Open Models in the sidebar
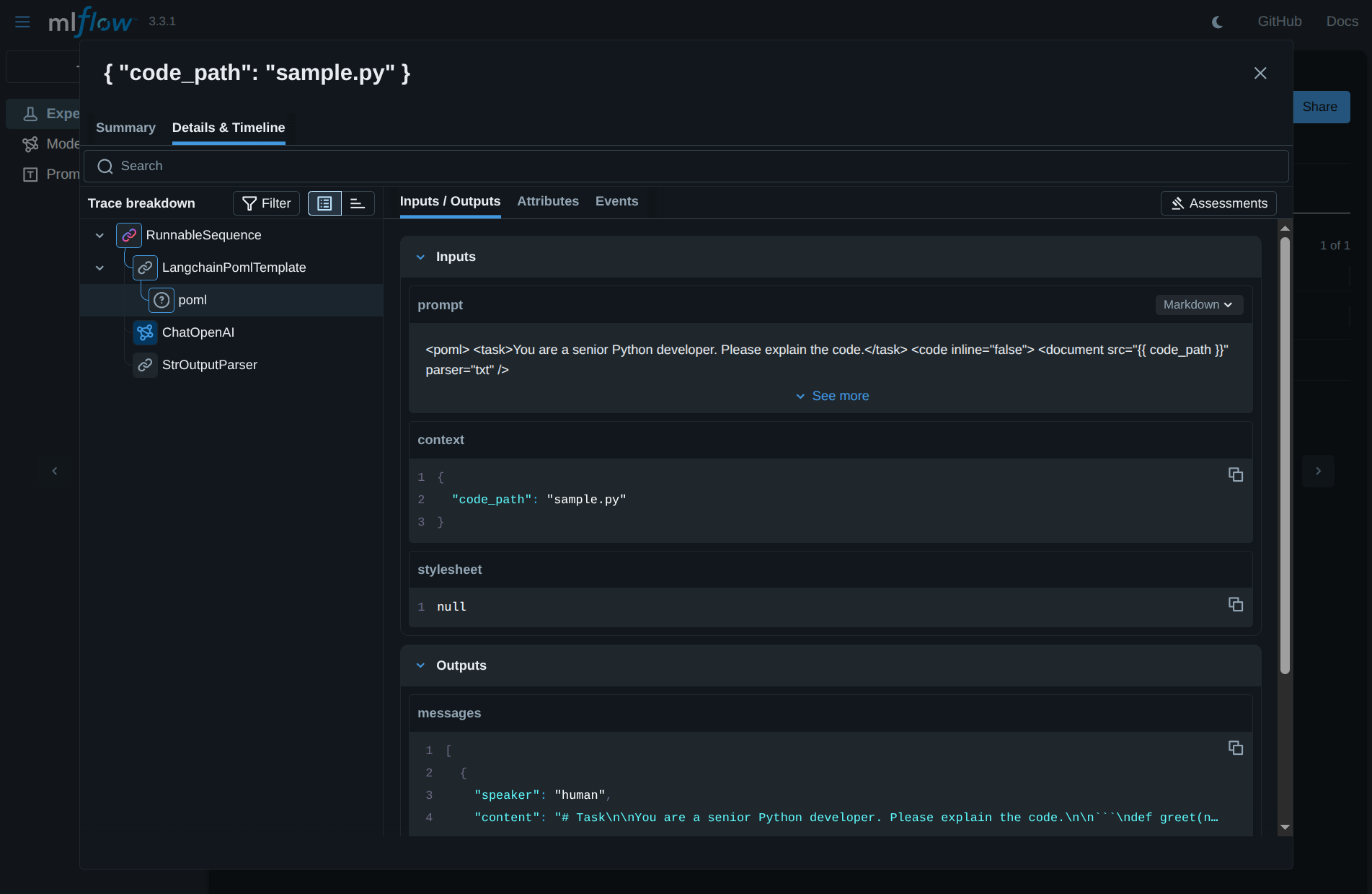 43,144
